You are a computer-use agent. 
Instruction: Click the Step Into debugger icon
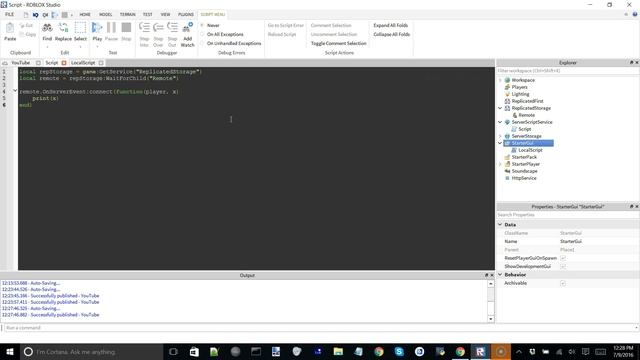144,28
